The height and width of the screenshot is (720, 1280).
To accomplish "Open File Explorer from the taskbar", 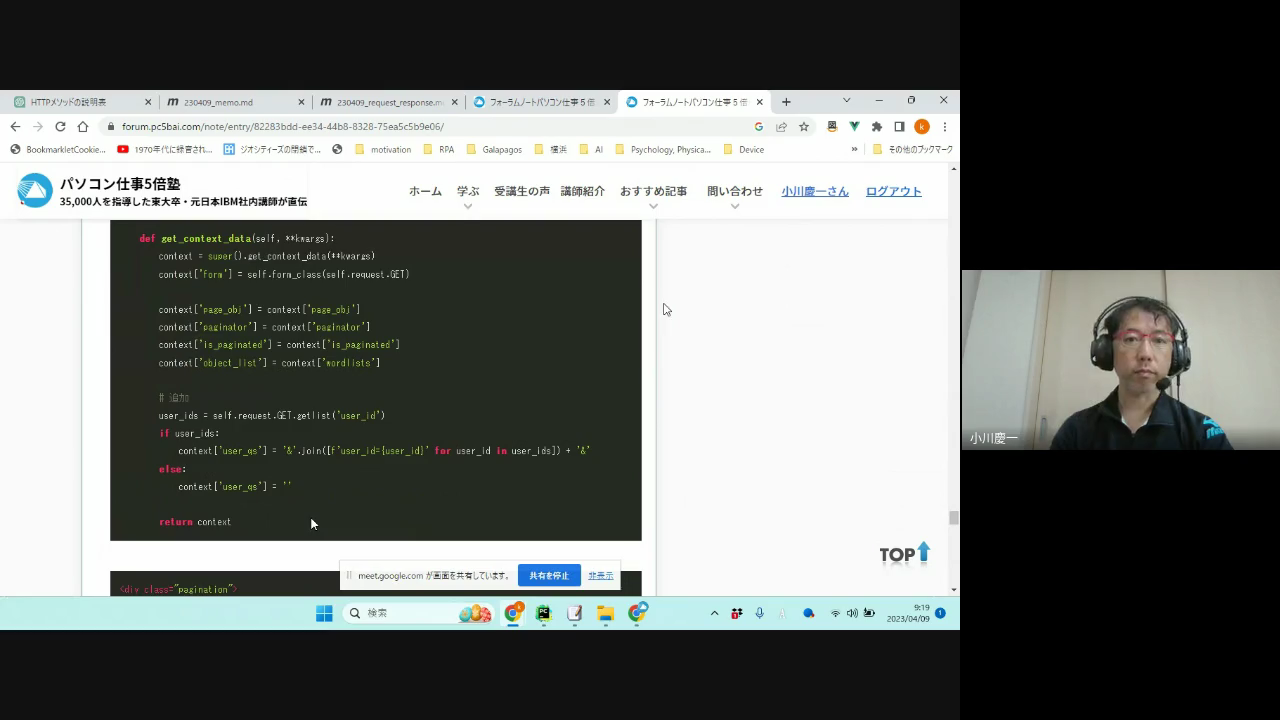I will [x=605, y=613].
